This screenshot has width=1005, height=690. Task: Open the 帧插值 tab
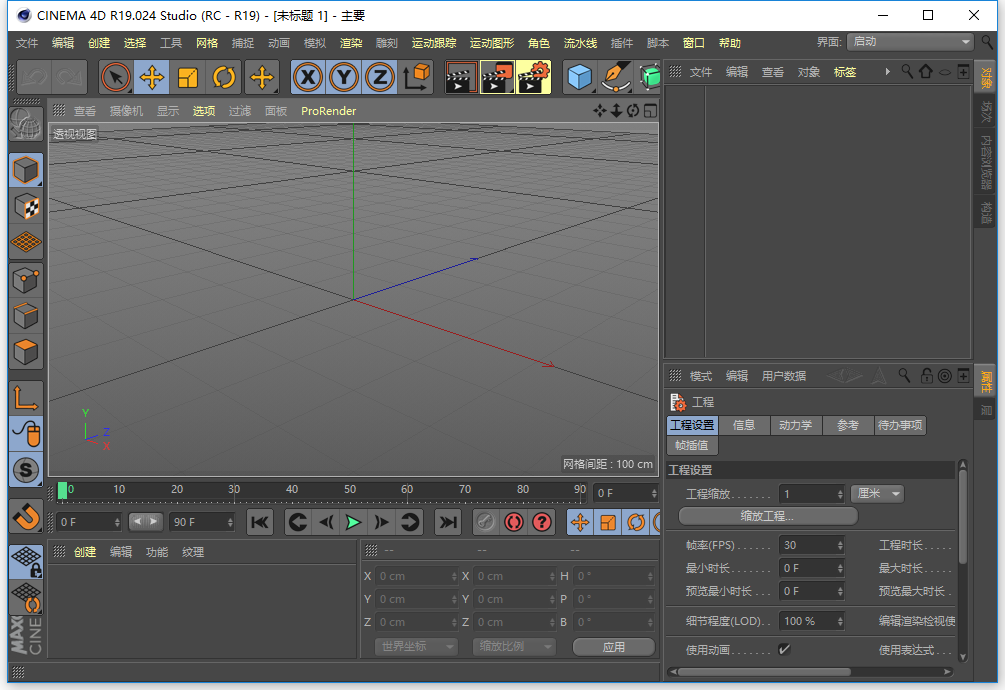click(692, 445)
